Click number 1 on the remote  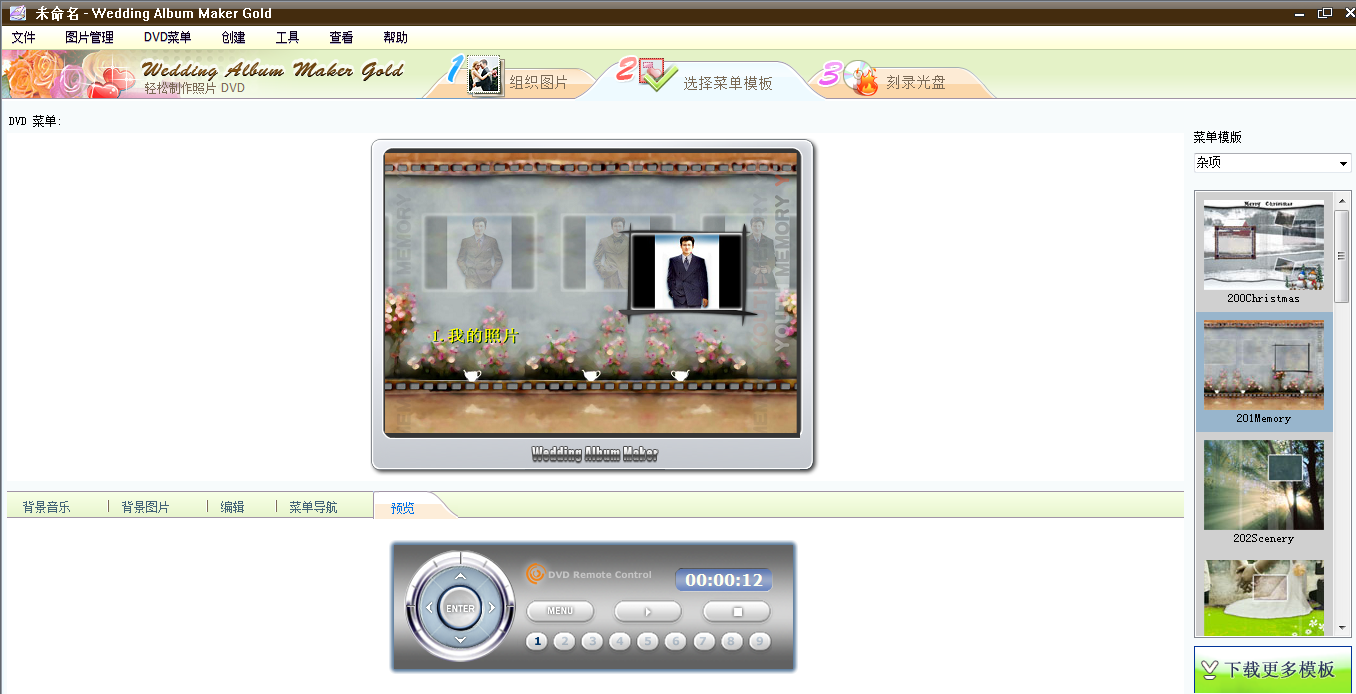click(x=537, y=641)
